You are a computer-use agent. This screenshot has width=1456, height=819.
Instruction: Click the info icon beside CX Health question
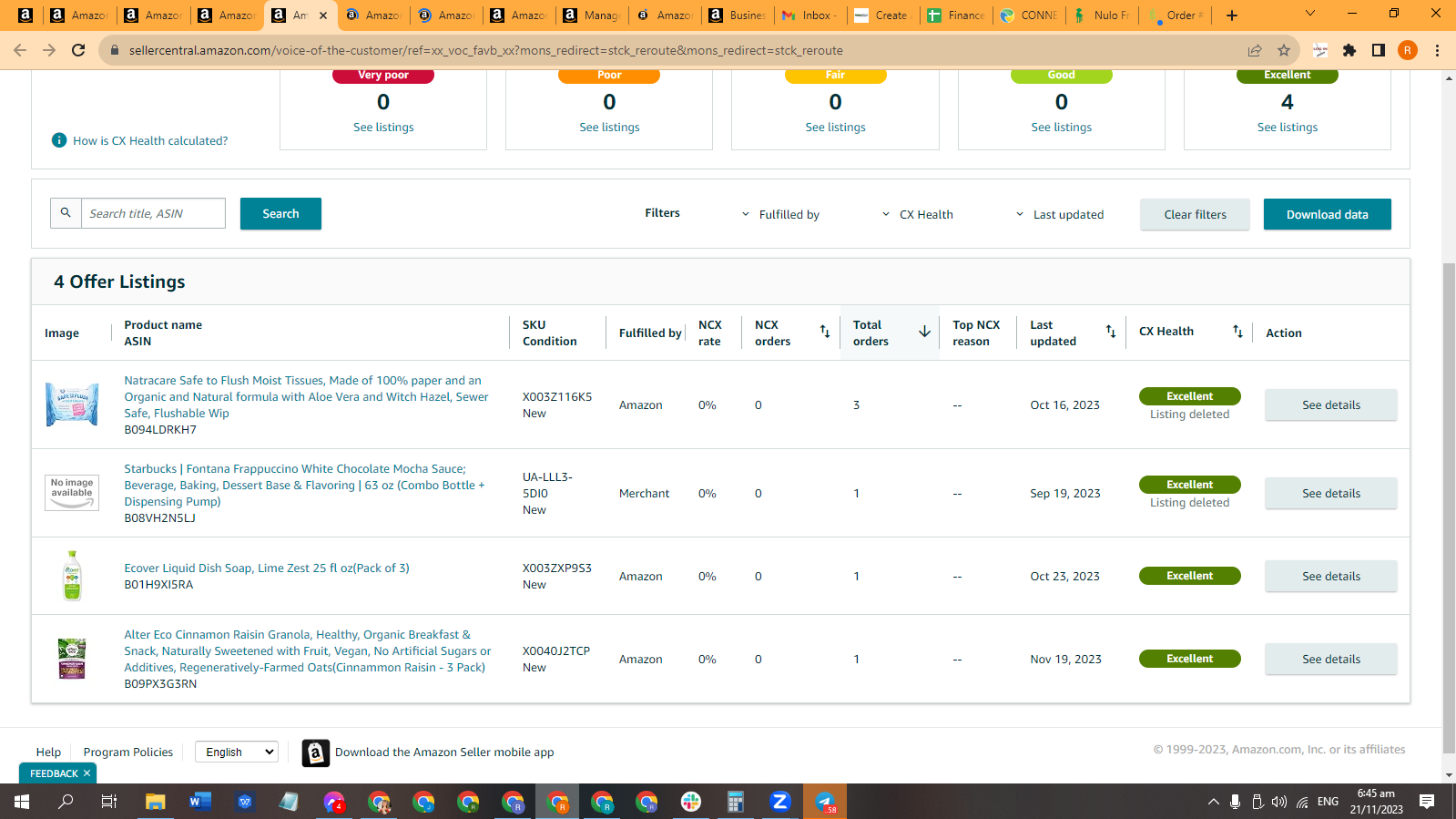[x=59, y=140]
